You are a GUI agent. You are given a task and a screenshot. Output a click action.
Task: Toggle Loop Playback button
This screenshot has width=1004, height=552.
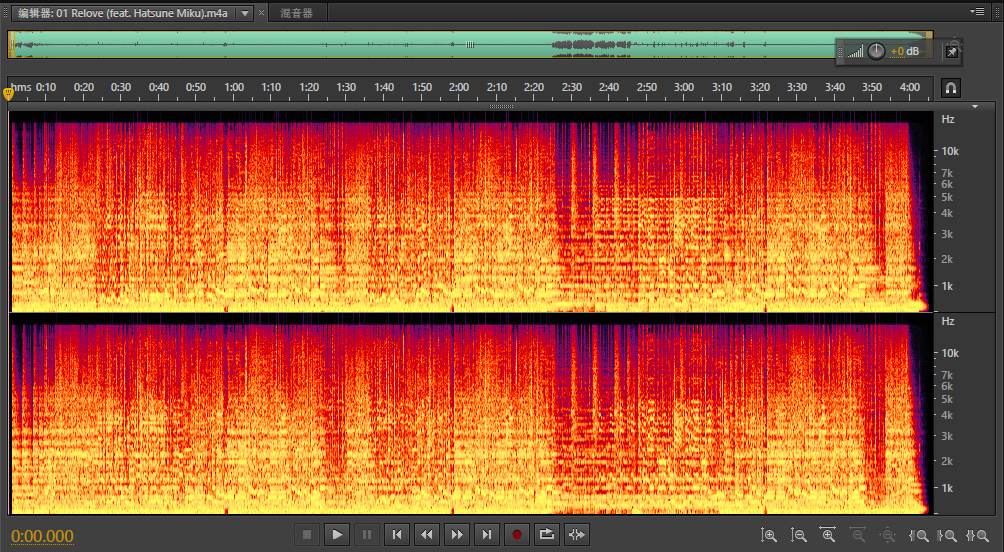[x=547, y=535]
